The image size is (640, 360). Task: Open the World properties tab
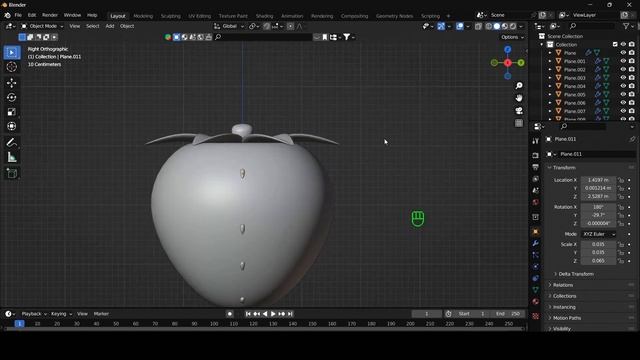click(536, 202)
